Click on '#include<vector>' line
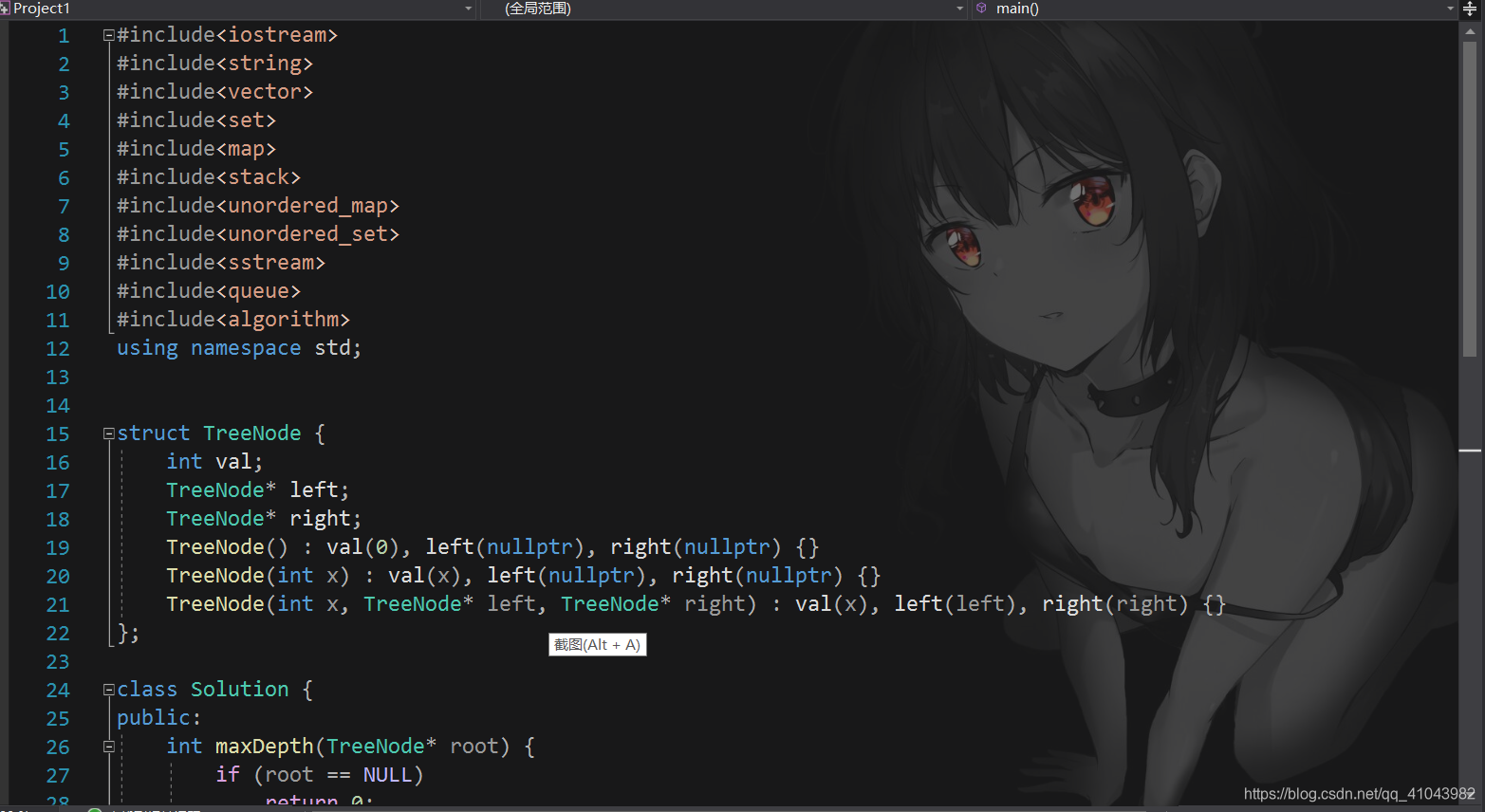This screenshot has height=812, width=1485. (214, 92)
